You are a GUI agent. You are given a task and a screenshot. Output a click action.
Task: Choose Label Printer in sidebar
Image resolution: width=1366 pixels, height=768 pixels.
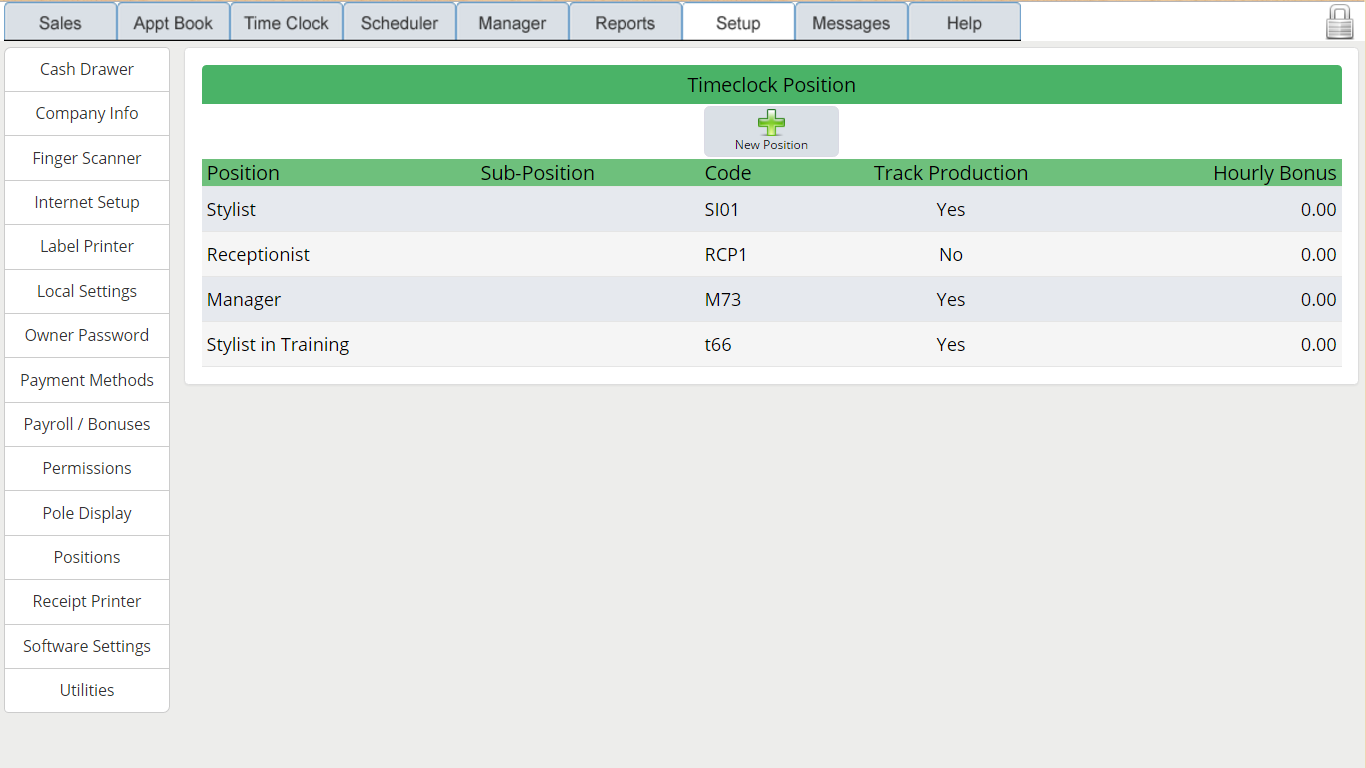(x=87, y=246)
